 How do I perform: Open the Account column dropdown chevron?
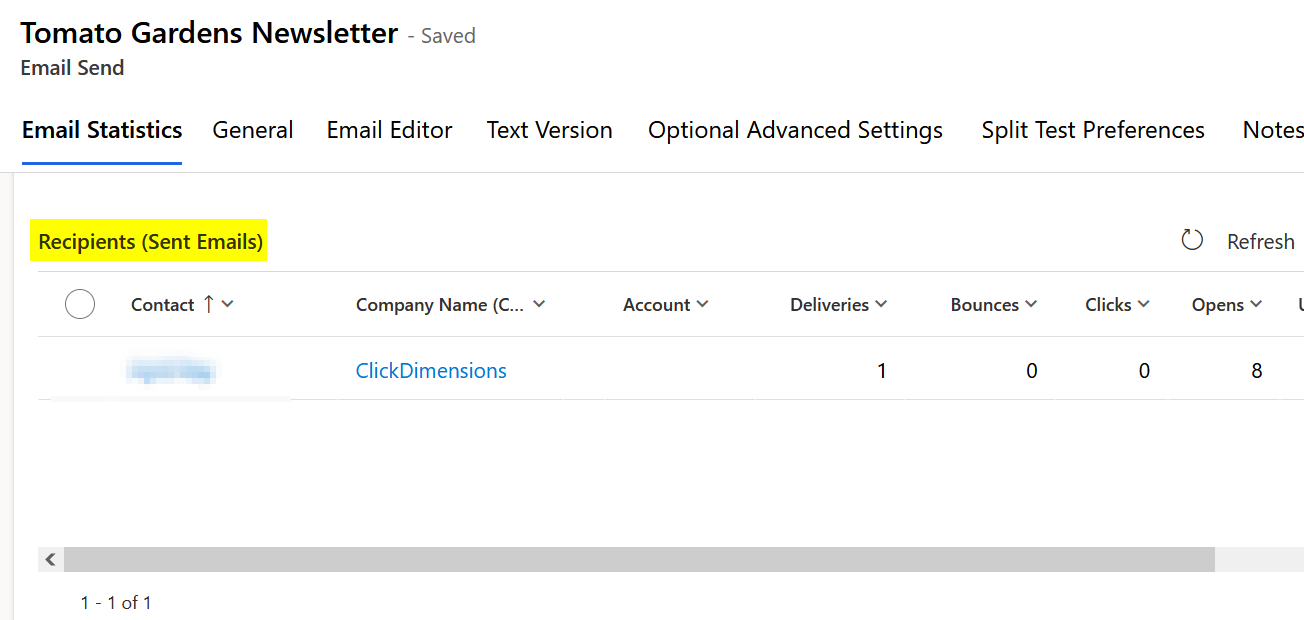(702, 304)
